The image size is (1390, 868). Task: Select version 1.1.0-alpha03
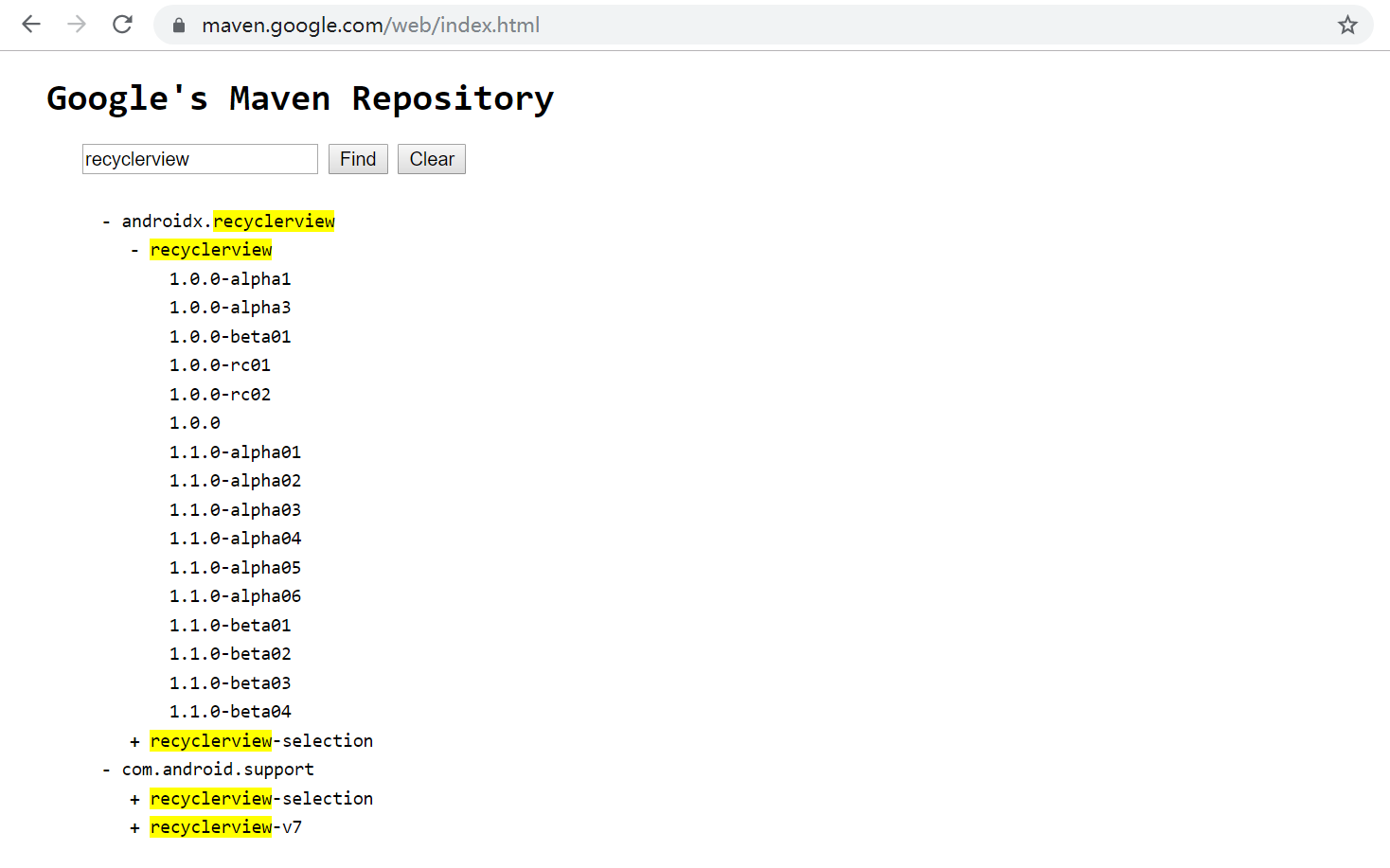[235, 510]
